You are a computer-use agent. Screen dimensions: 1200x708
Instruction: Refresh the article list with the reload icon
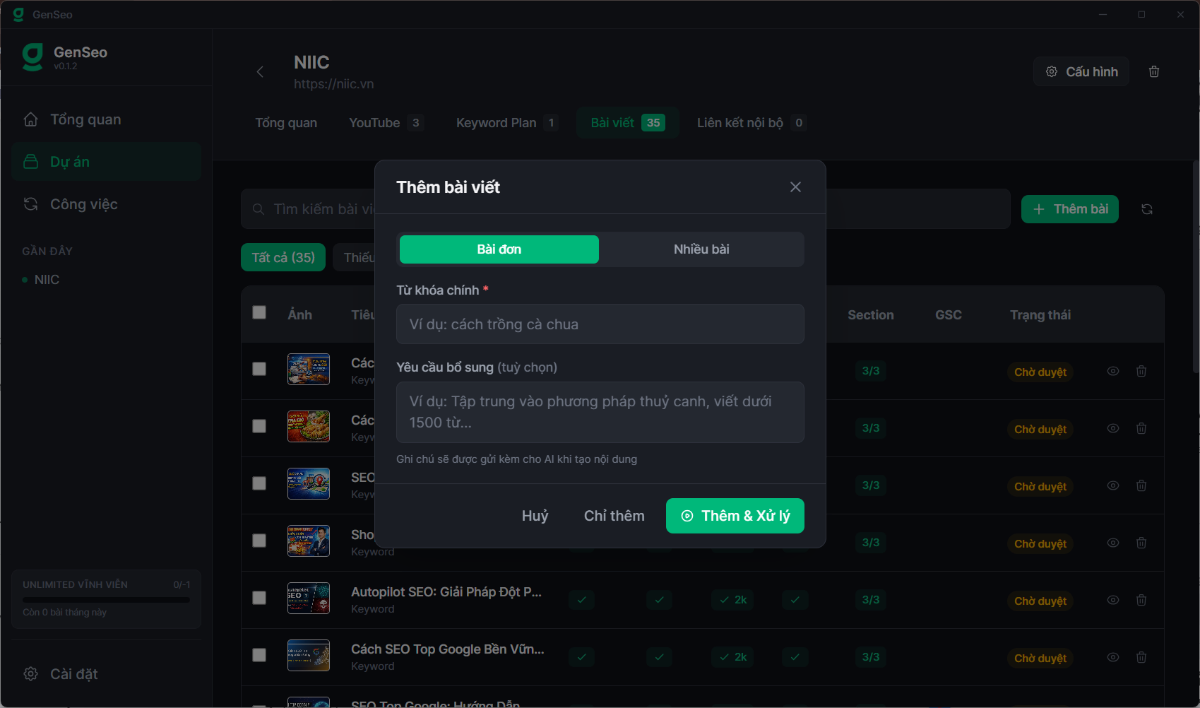click(x=1146, y=209)
